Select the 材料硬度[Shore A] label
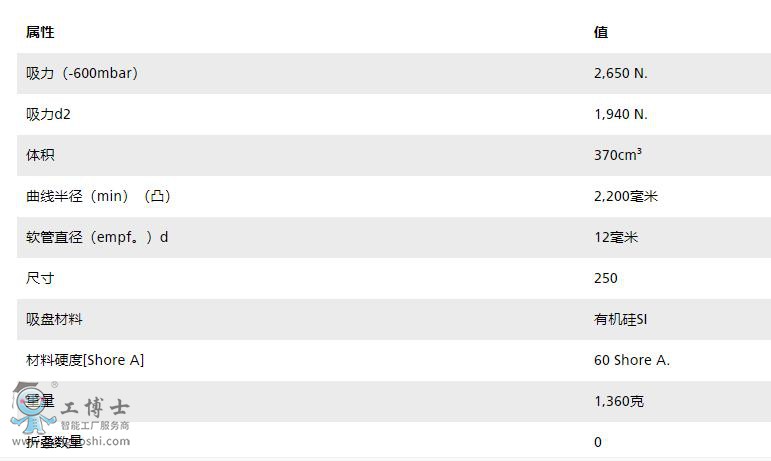Screen dimensions: 771x461 85,360
